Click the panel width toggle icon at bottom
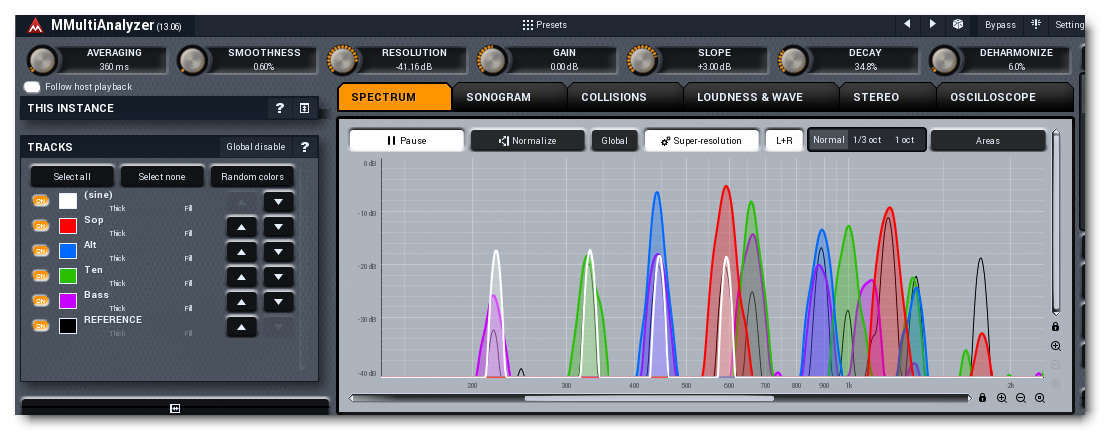Viewport: 1112px width, 442px height. click(x=175, y=408)
